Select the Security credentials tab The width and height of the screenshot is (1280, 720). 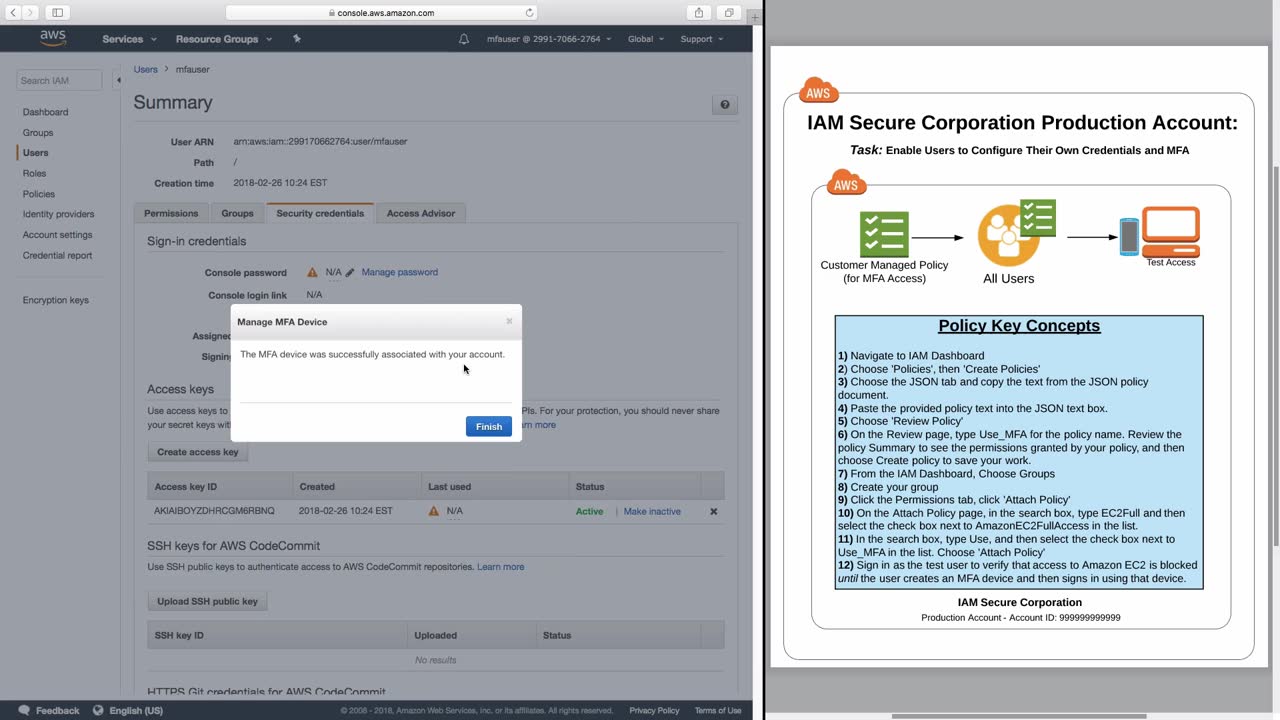pos(320,213)
